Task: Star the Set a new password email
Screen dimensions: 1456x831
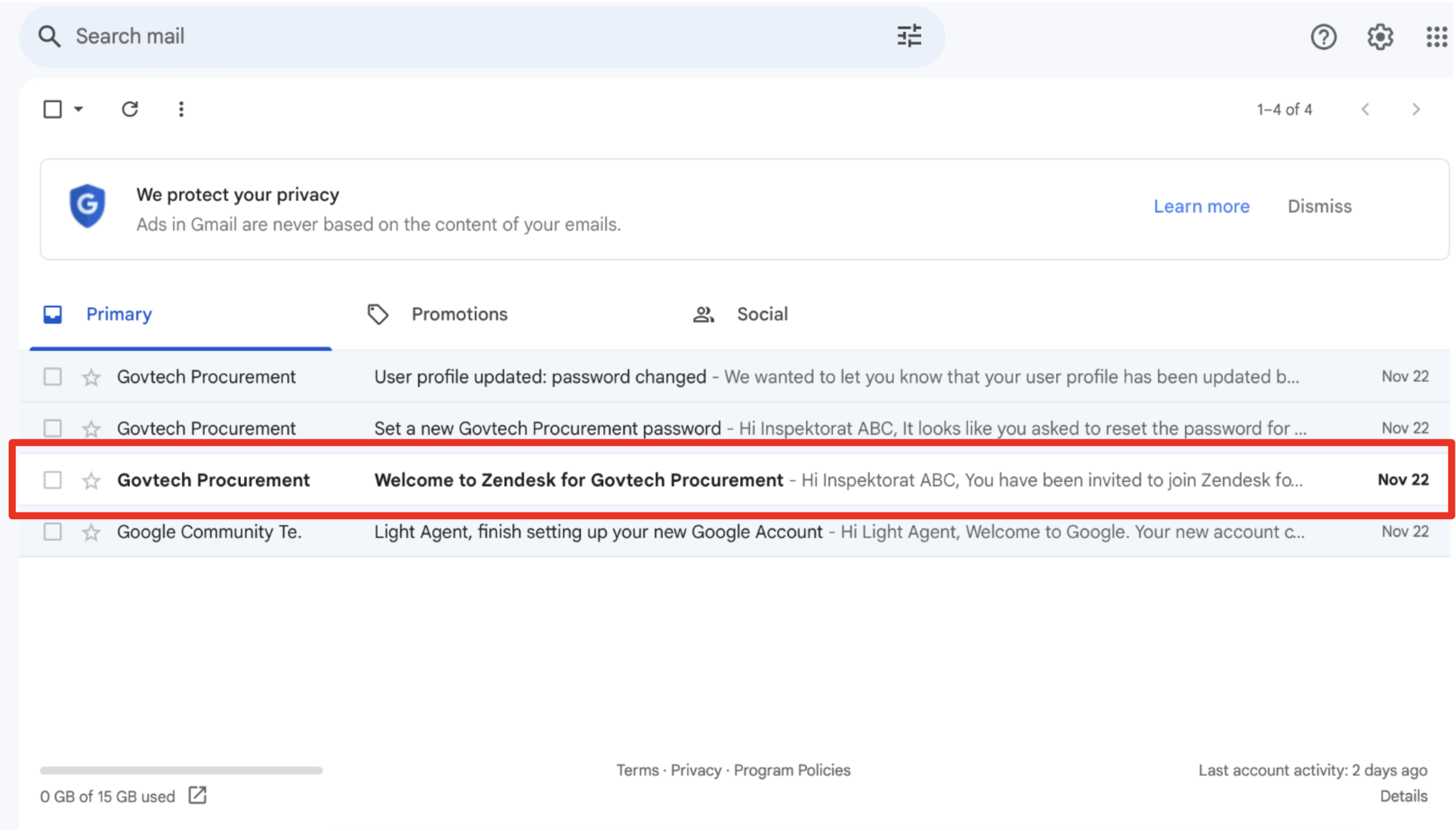Action: [91, 429]
